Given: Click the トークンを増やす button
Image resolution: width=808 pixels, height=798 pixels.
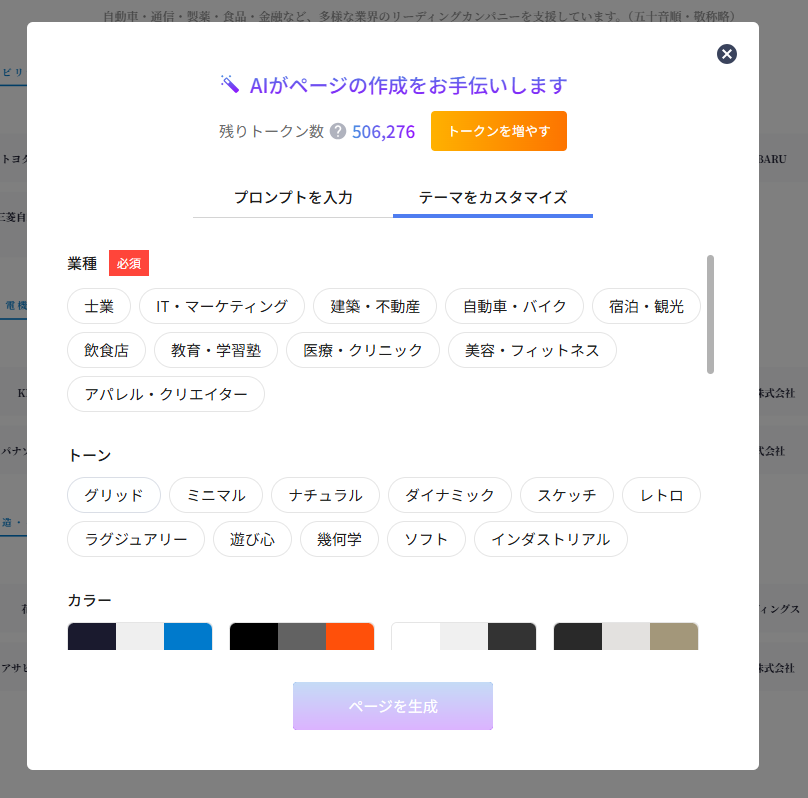Looking at the screenshot, I should (x=499, y=131).
